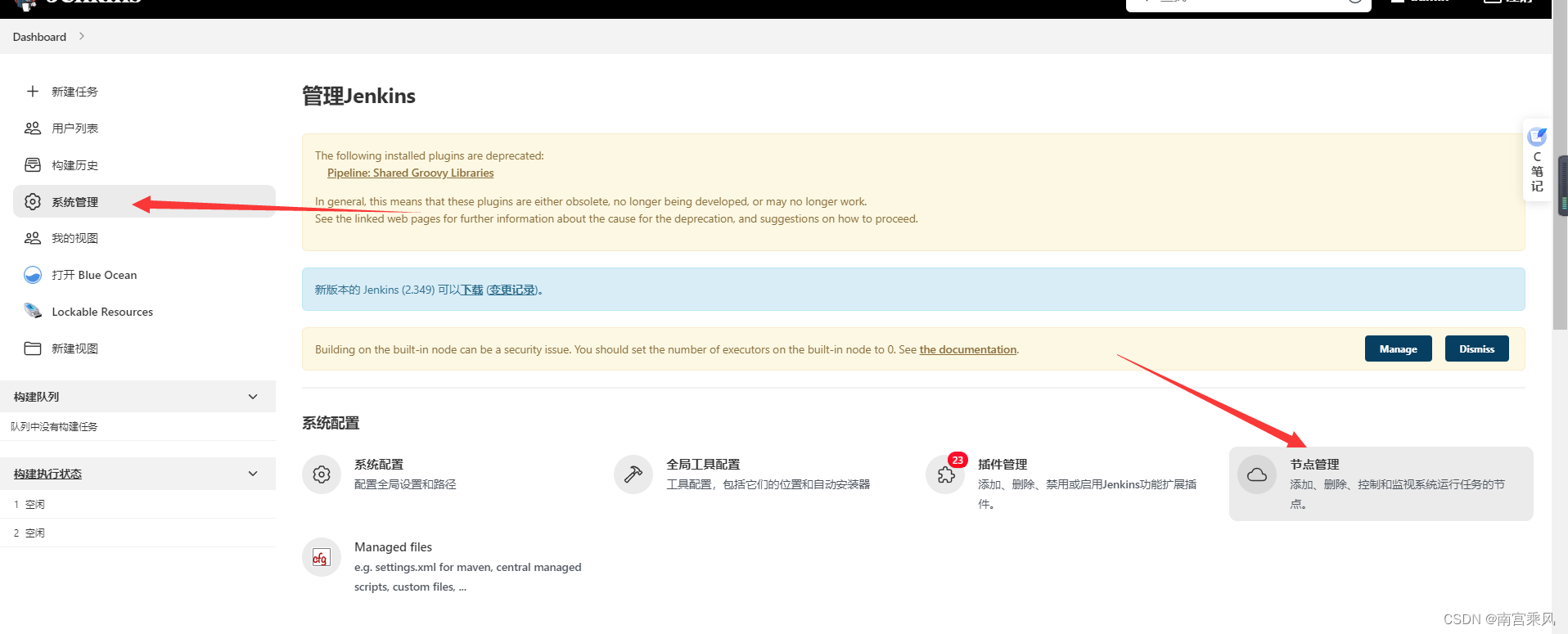Open 全局工具配置 tile title
Viewport: 1568px width, 634px height.
tap(703, 464)
